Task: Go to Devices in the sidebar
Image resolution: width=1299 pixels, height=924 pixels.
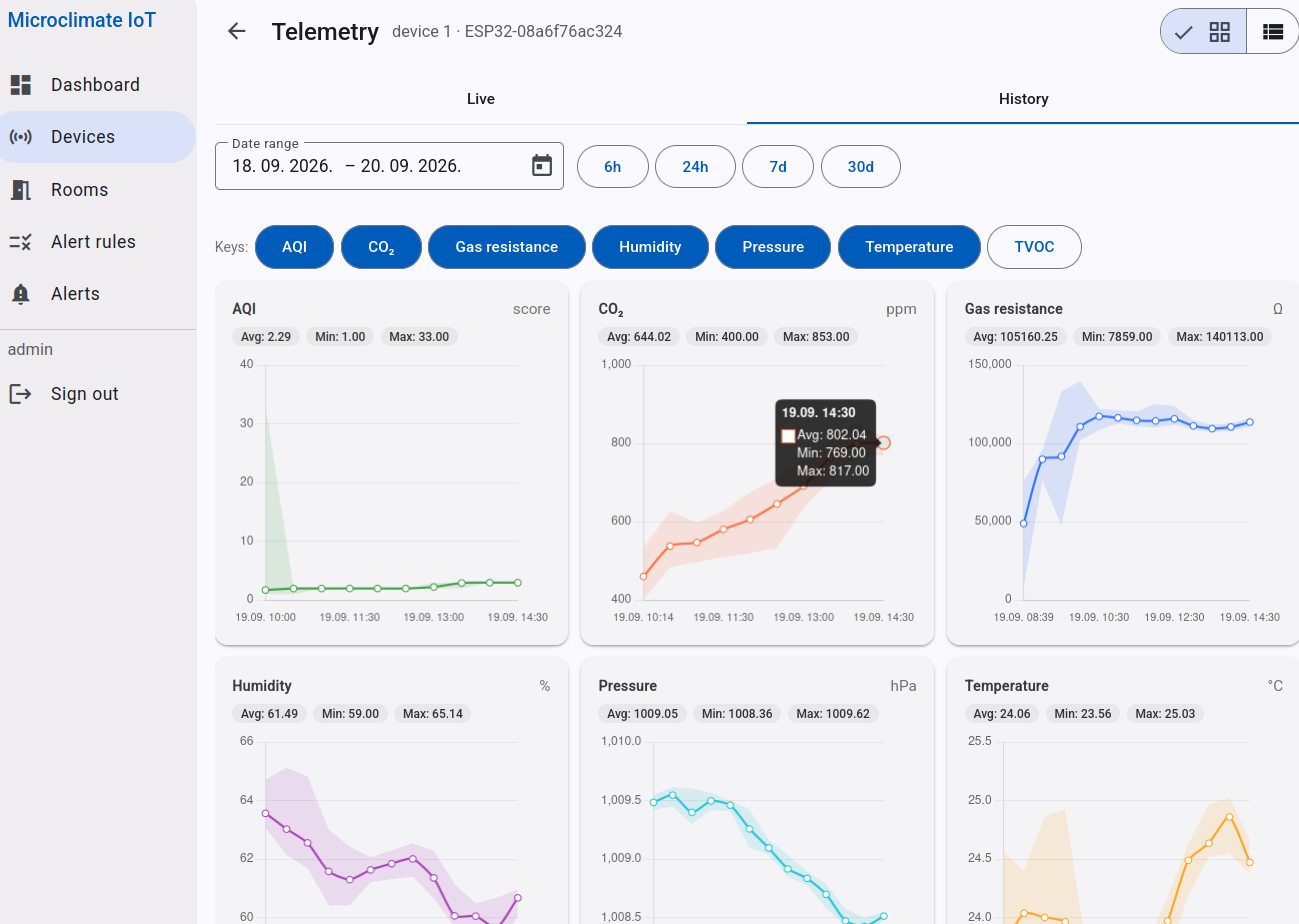Action: pos(97,137)
